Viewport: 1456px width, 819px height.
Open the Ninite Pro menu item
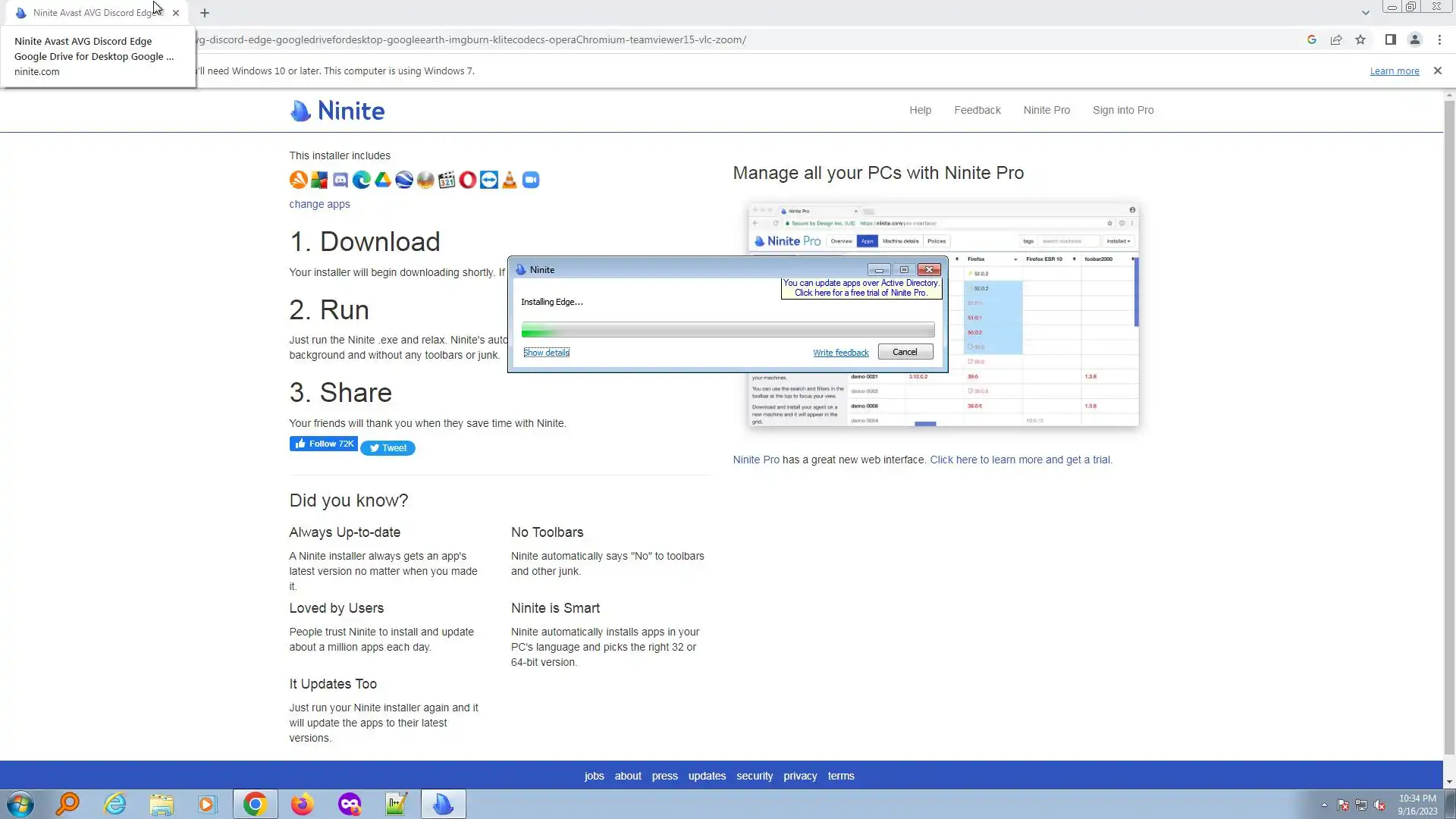pos(1046,110)
